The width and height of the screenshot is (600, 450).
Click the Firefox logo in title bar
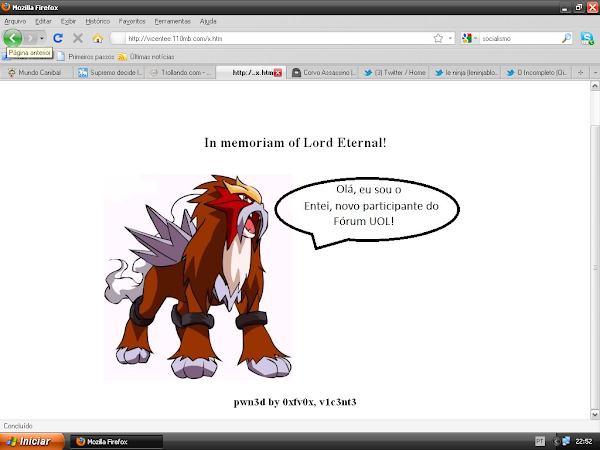(6, 7)
